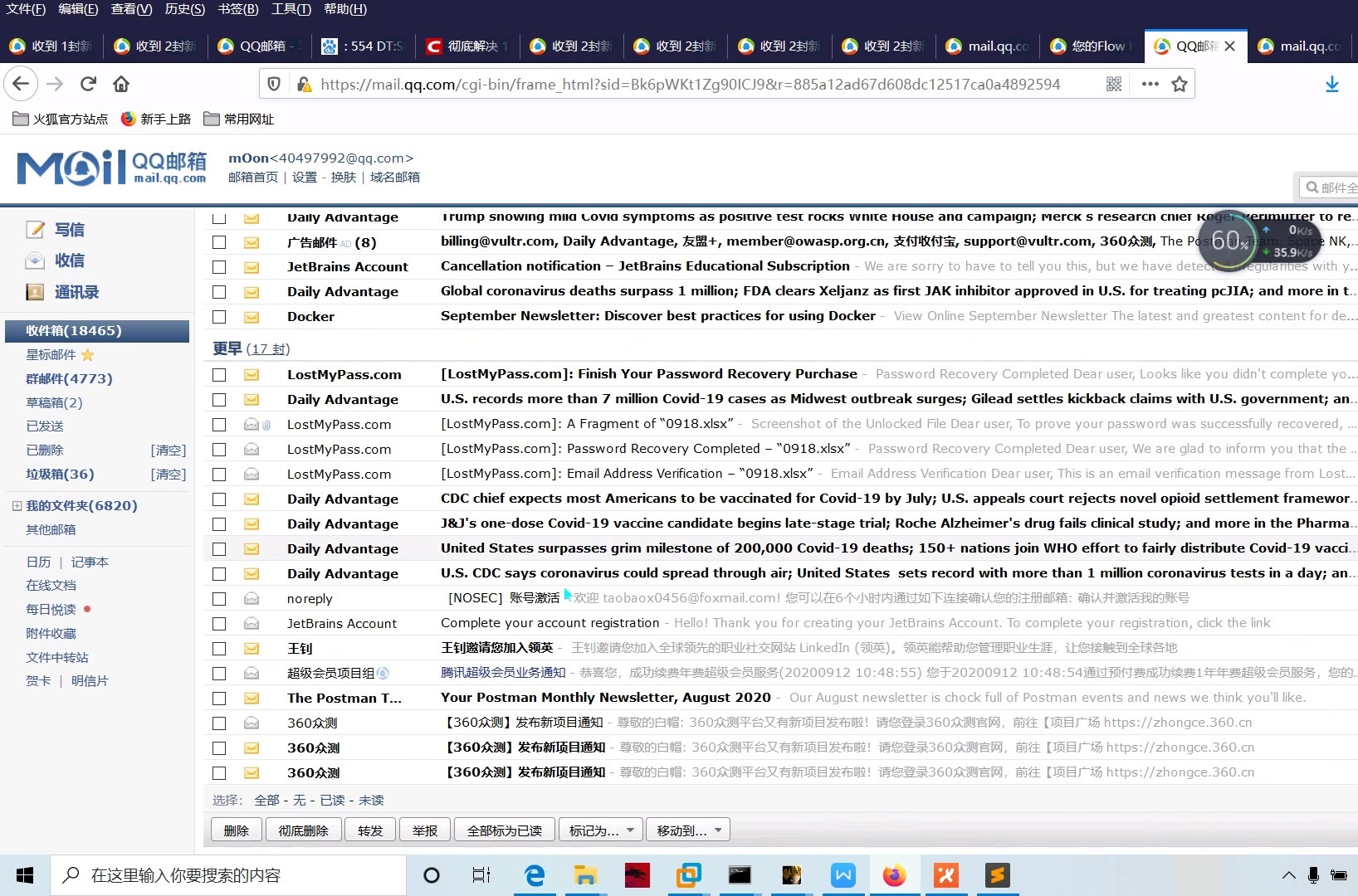
Task: Bookmark this page with the star icon
Action: [1179, 84]
